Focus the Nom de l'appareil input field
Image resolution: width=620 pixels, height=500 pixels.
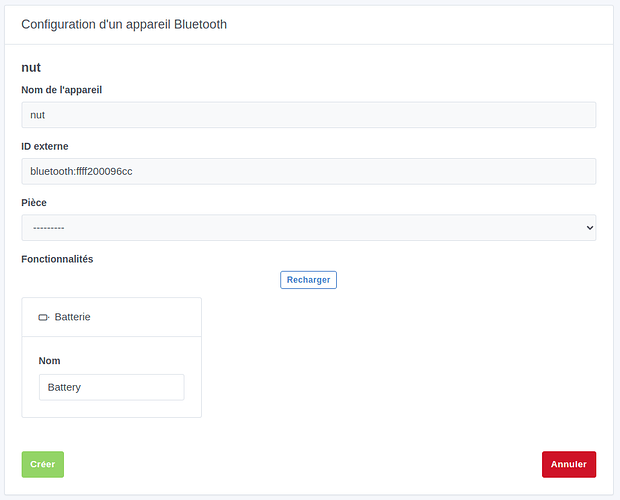point(308,115)
